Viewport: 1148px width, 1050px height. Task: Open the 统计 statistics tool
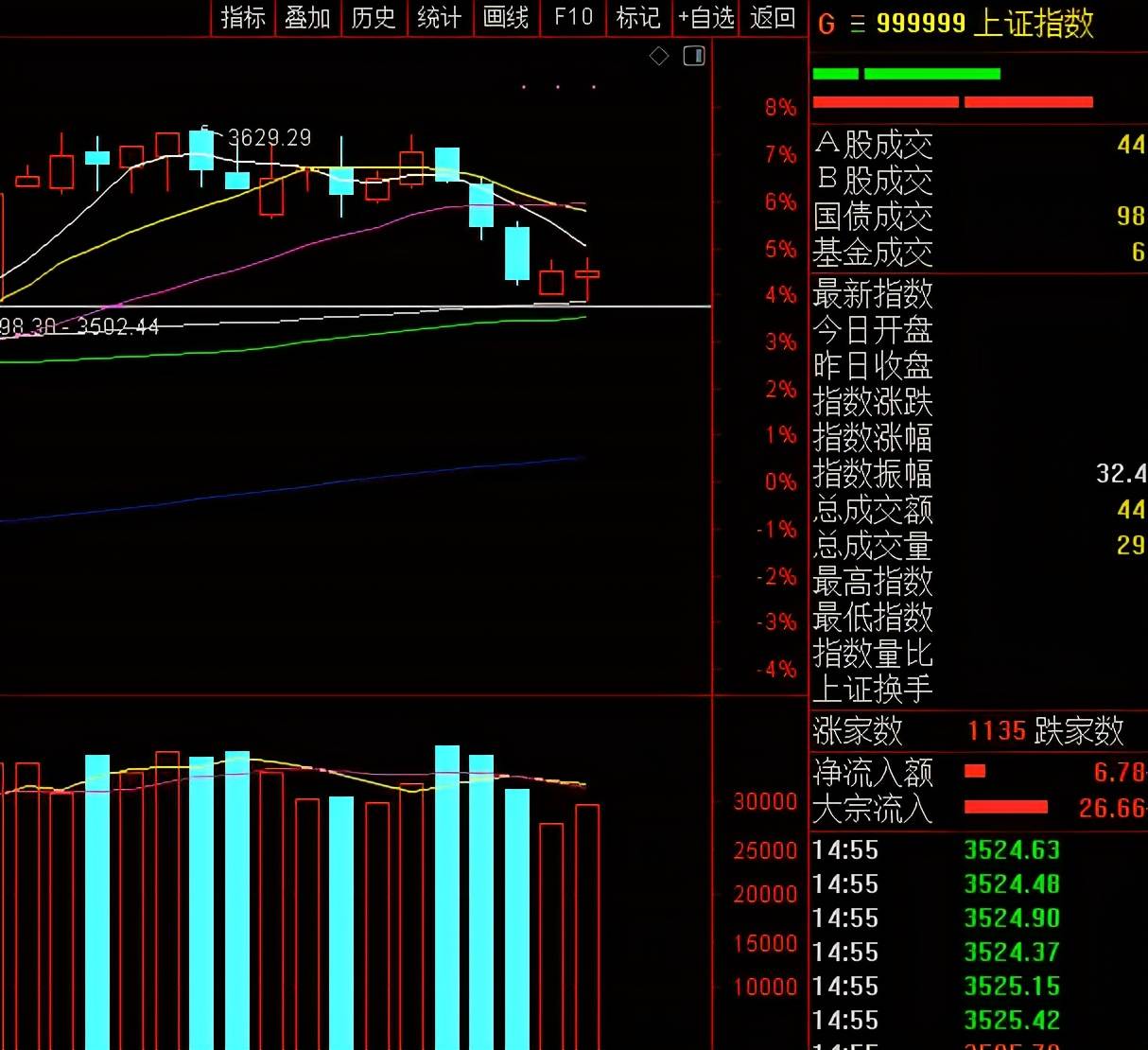440,18
